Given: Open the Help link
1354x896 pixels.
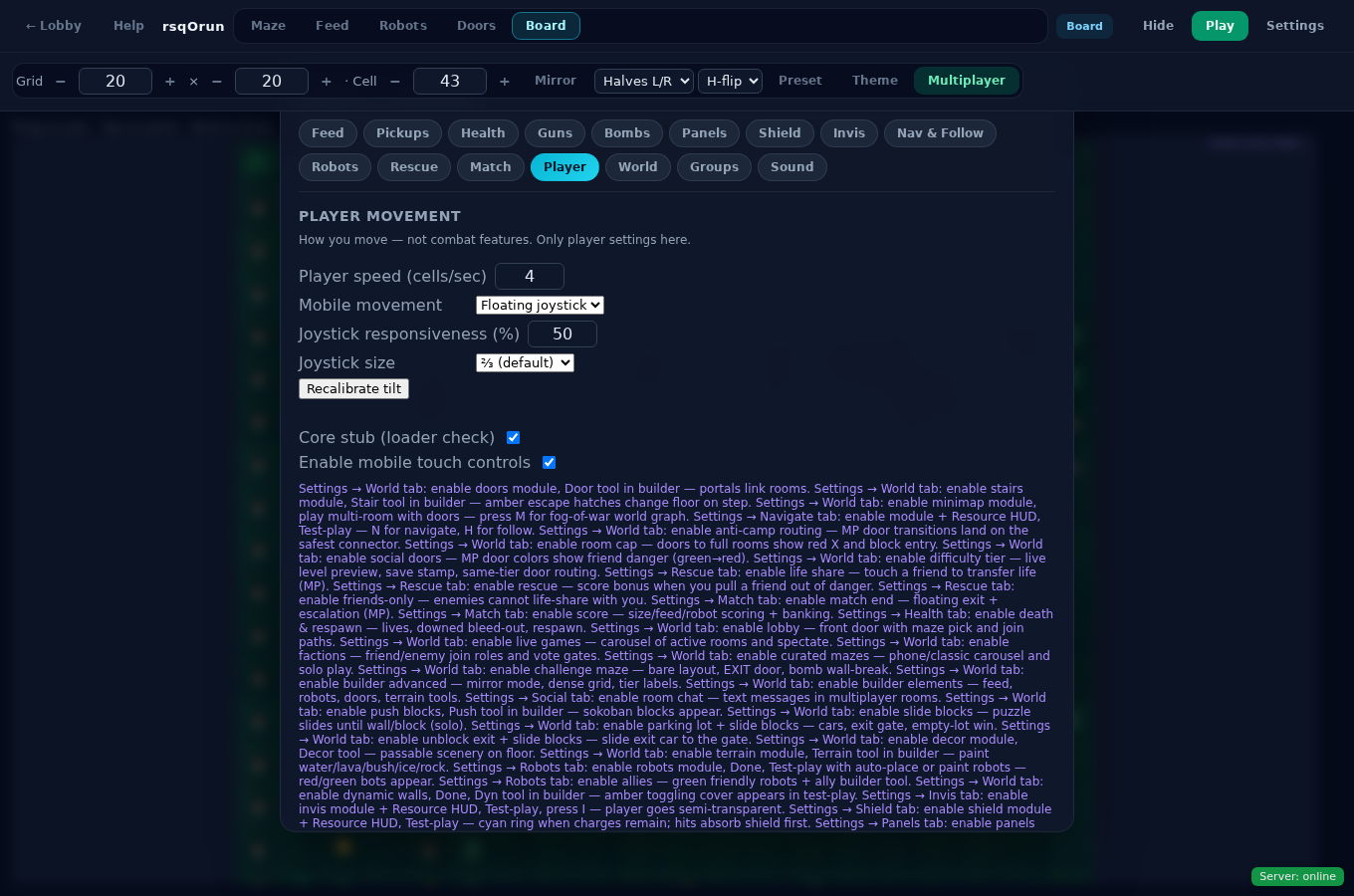Looking at the screenshot, I should (x=128, y=26).
